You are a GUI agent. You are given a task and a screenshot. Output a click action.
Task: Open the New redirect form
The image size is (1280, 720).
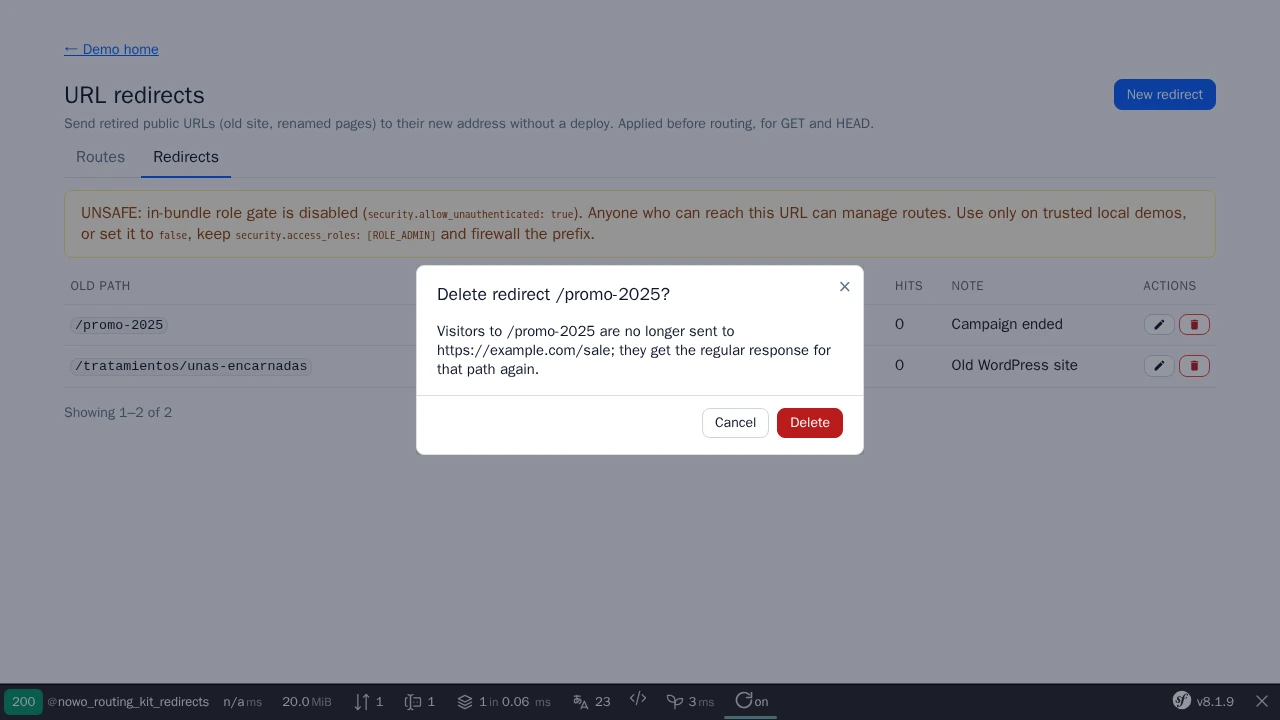tap(1165, 95)
